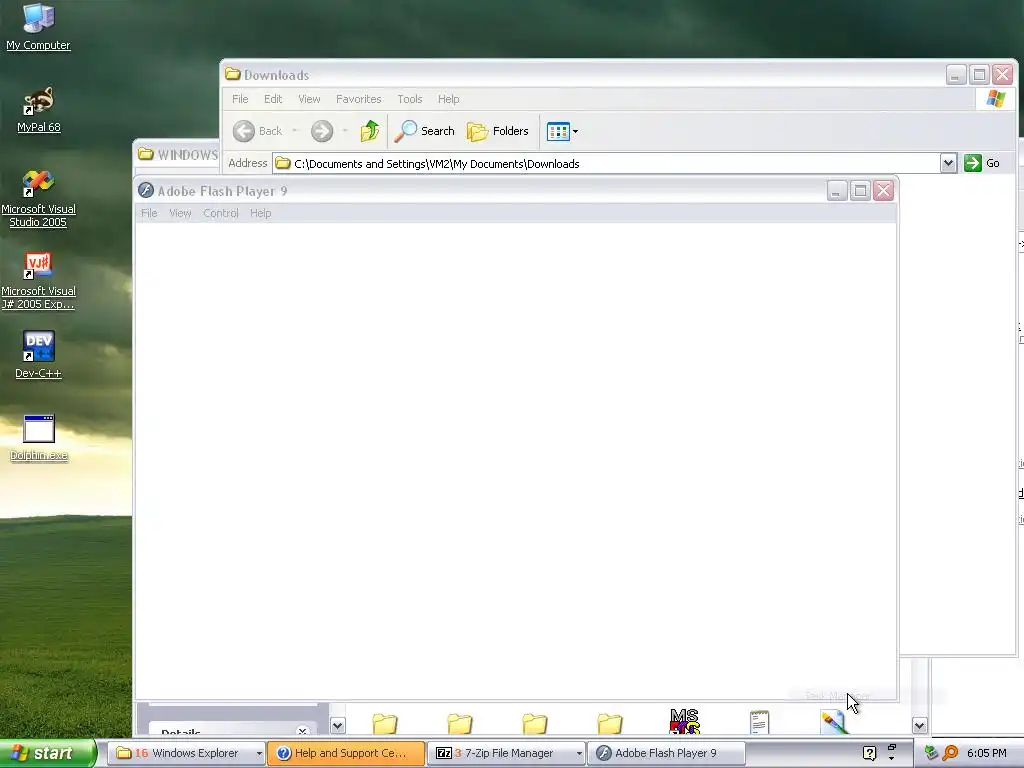This screenshot has width=1024, height=768.
Task: Switch to Help and Support Center taskbar button
Action: pyautogui.click(x=346, y=753)
